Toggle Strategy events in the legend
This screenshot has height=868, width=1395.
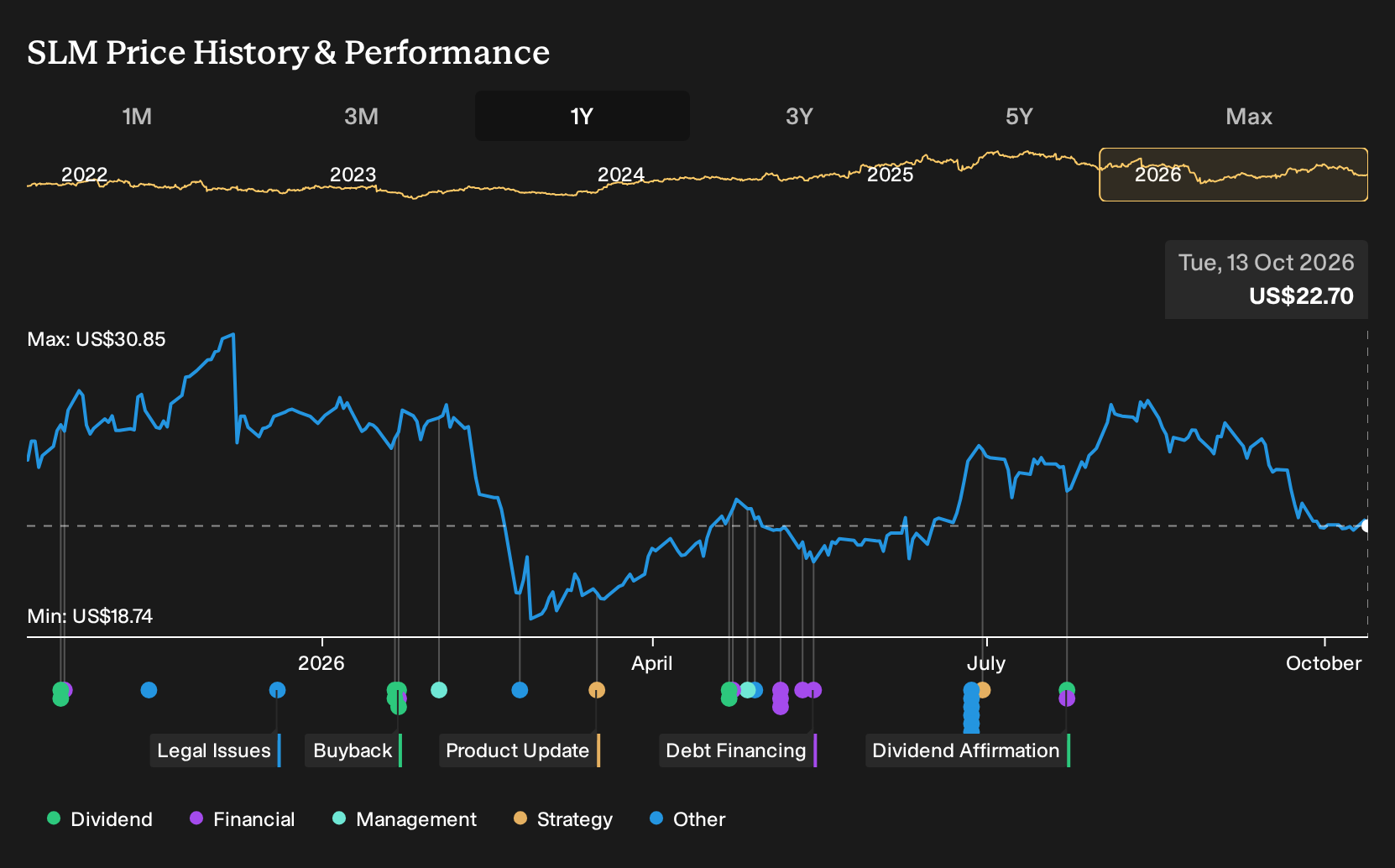(563, 819)
